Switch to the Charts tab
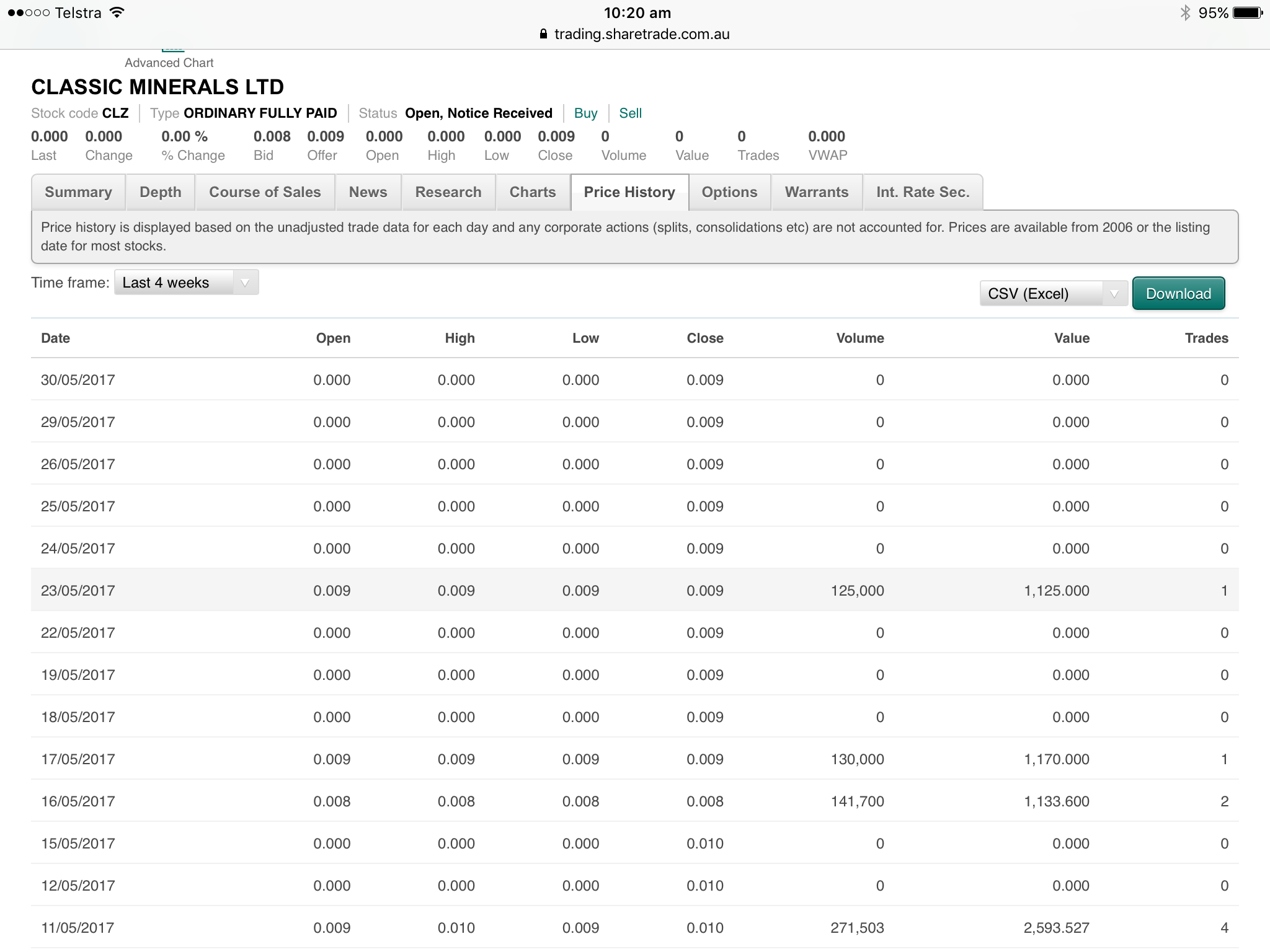 tap(533, 192)
